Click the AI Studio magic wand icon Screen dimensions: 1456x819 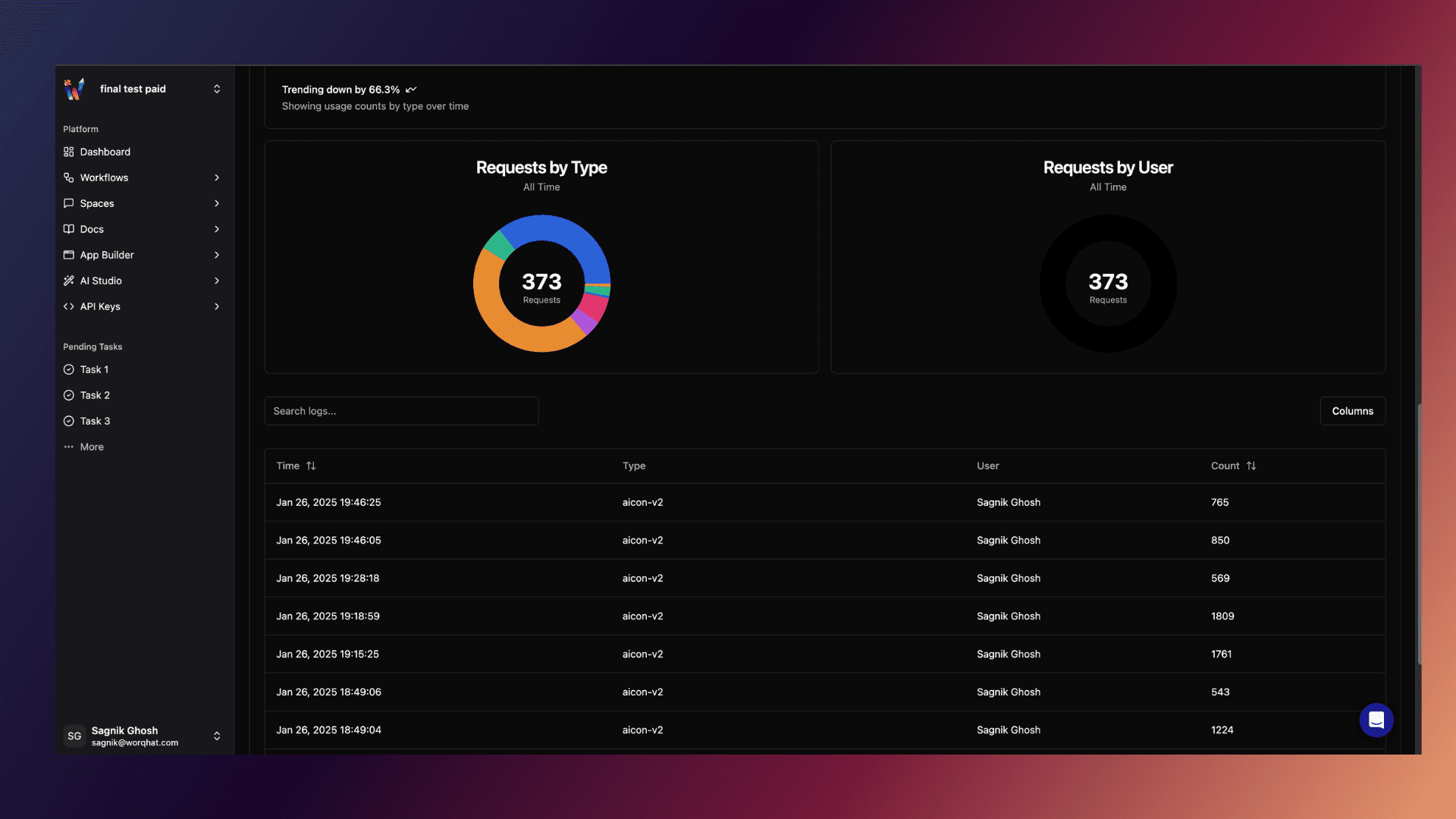point(68,281)
